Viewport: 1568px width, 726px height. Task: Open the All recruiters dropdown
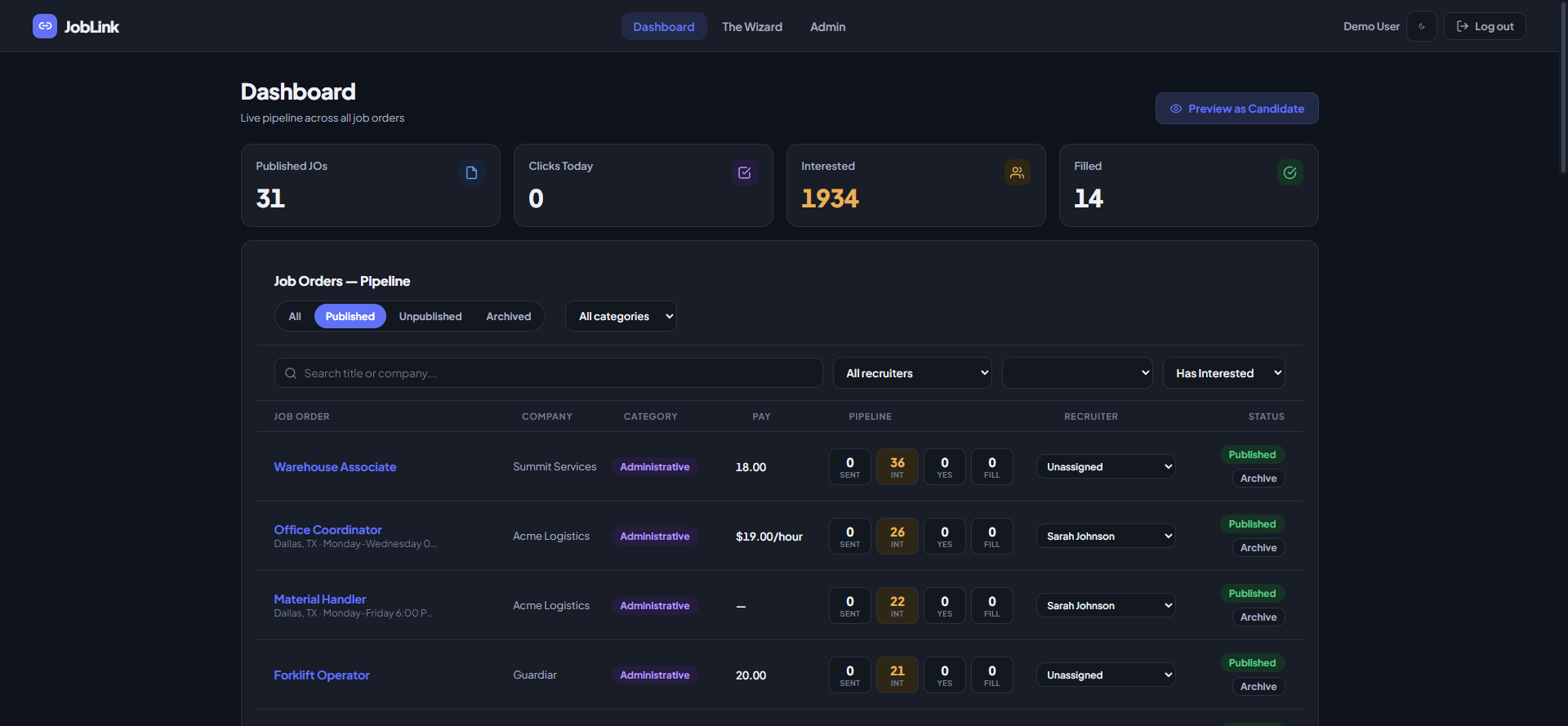click(x=912, y=373)
